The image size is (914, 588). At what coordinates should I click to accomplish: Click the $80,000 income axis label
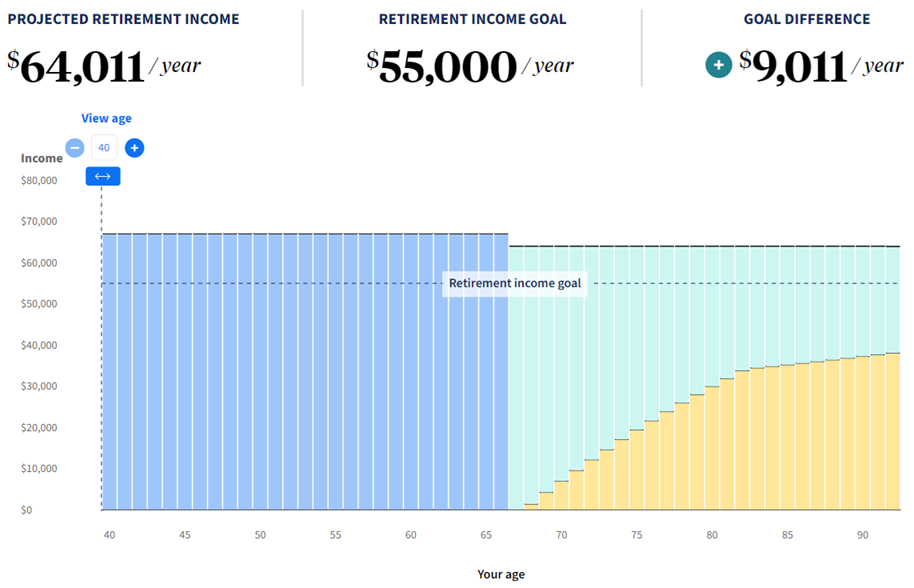(40, 181)
